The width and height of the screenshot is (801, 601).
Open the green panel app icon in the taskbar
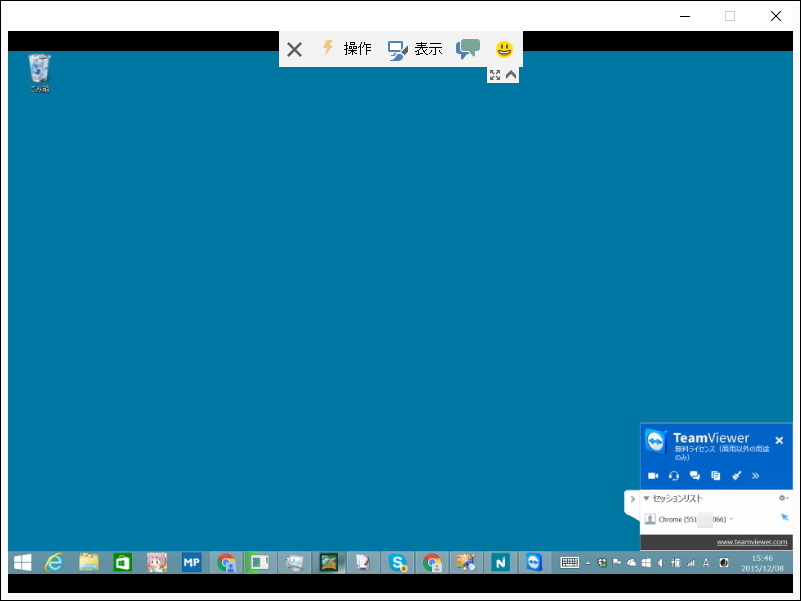pos(260,563)
